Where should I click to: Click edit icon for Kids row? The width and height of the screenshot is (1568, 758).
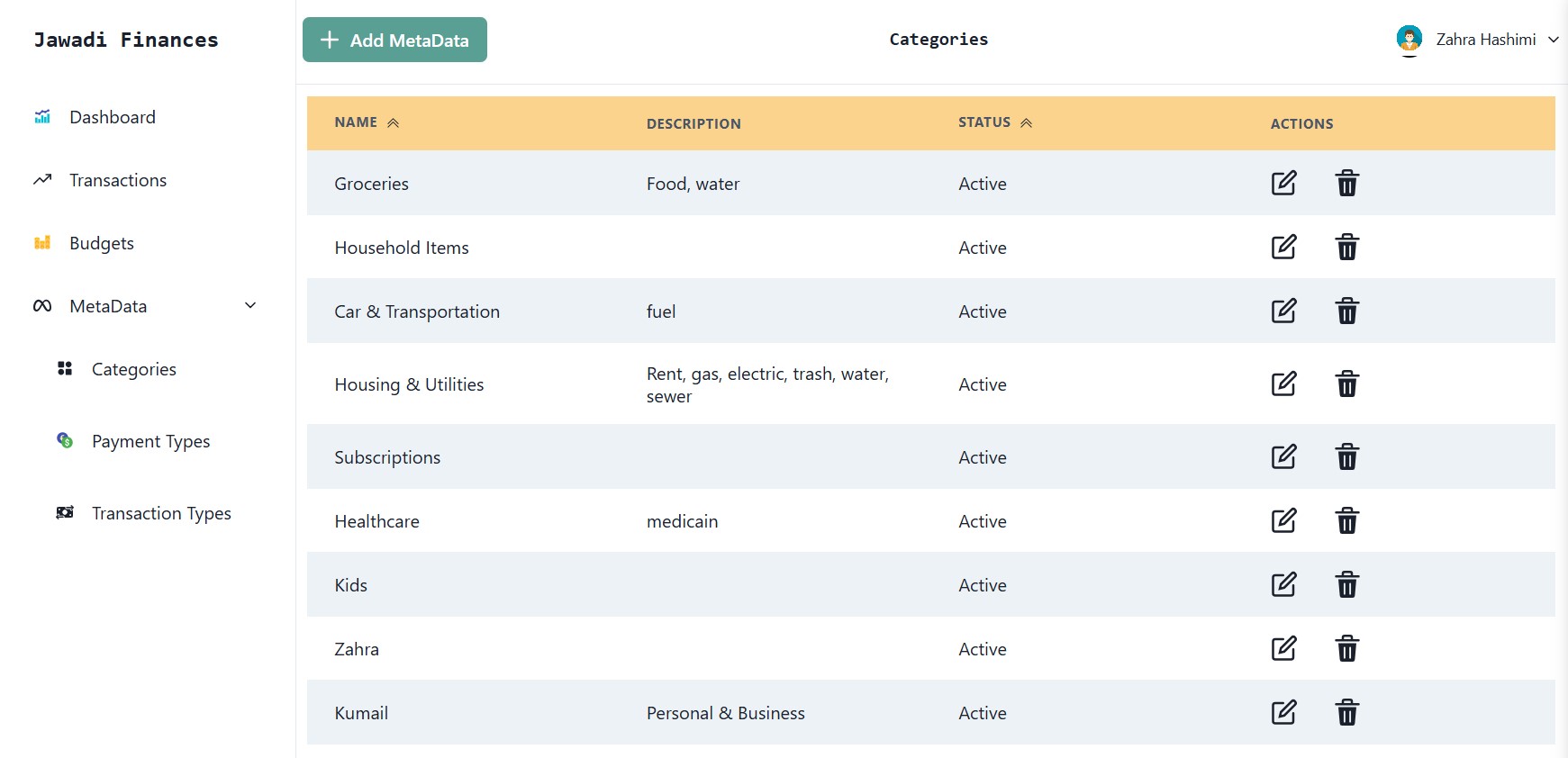pos(1283,584)
